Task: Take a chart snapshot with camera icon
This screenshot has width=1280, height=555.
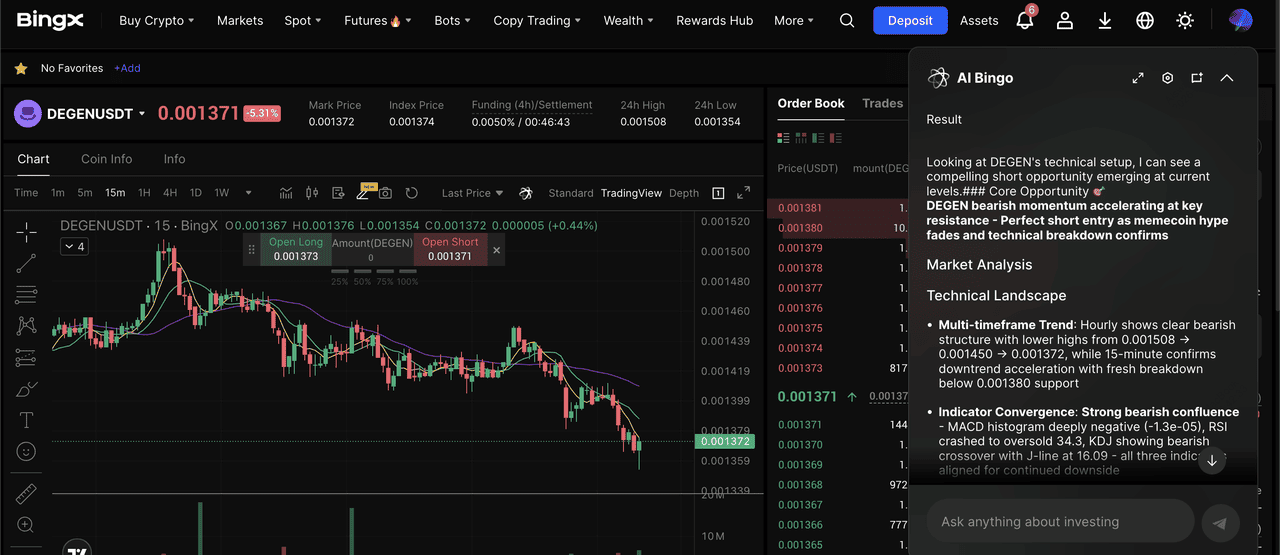Action: (385, 193)
